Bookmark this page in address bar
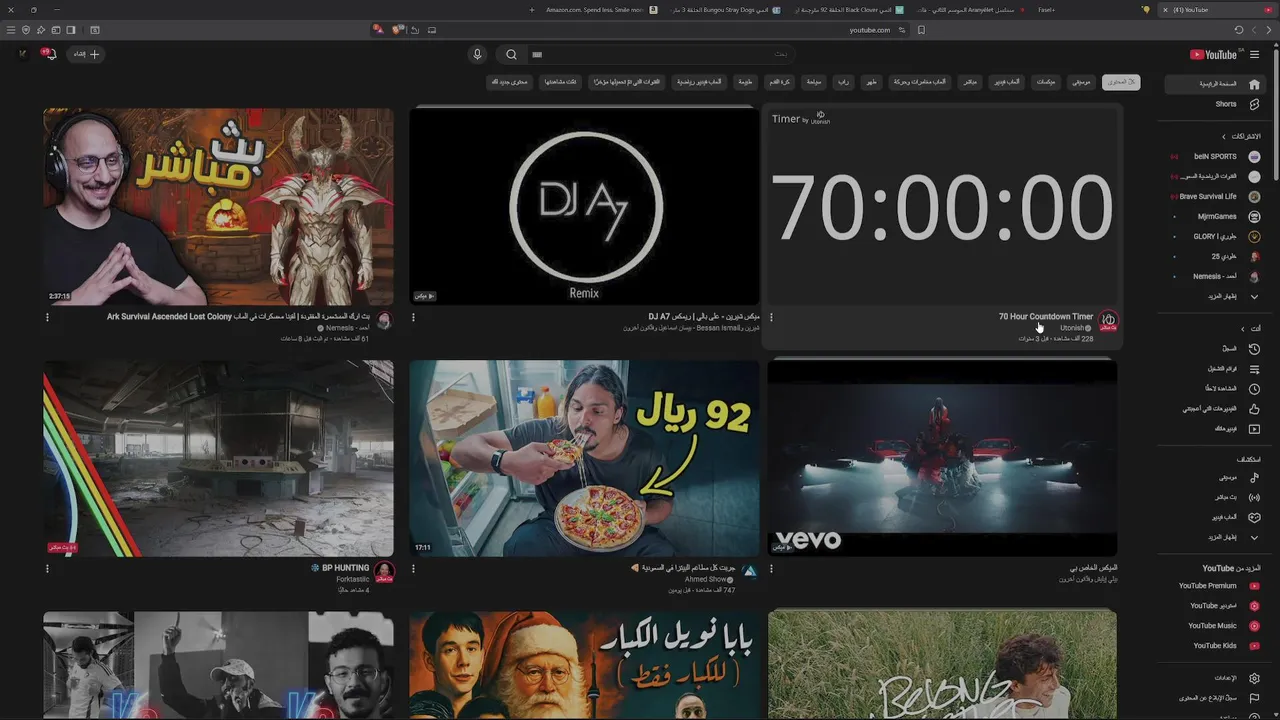The height and width of the screenshot is (720, 1280). (921, 30)
